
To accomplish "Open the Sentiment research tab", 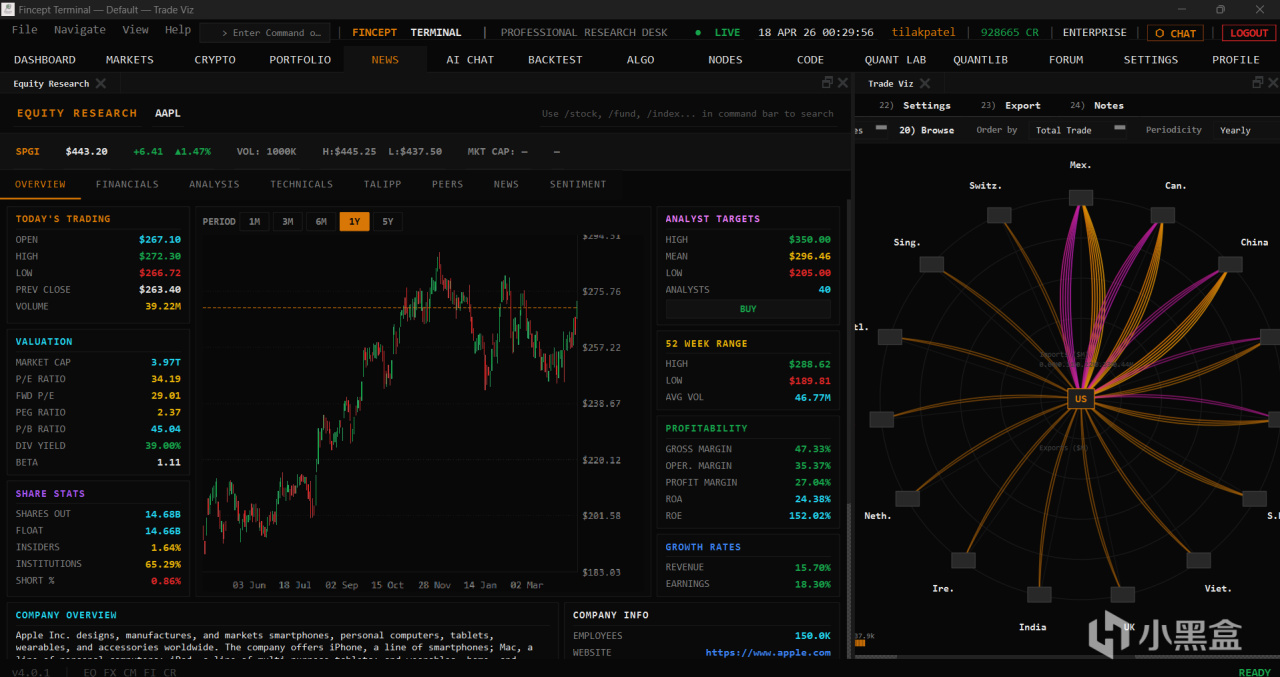I will point(578,184).
